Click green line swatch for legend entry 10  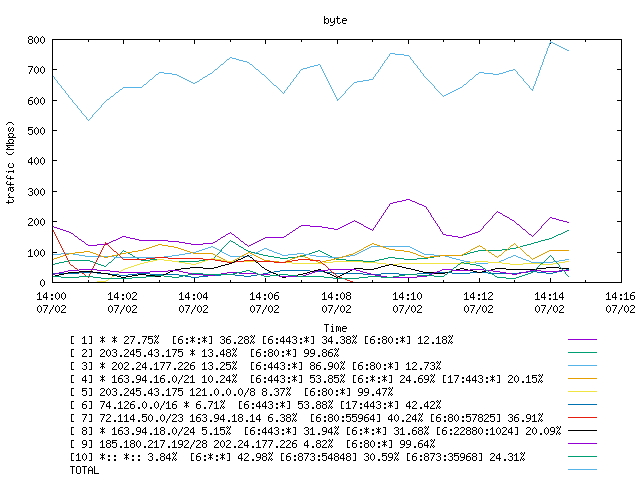click(x=582, y=457)
